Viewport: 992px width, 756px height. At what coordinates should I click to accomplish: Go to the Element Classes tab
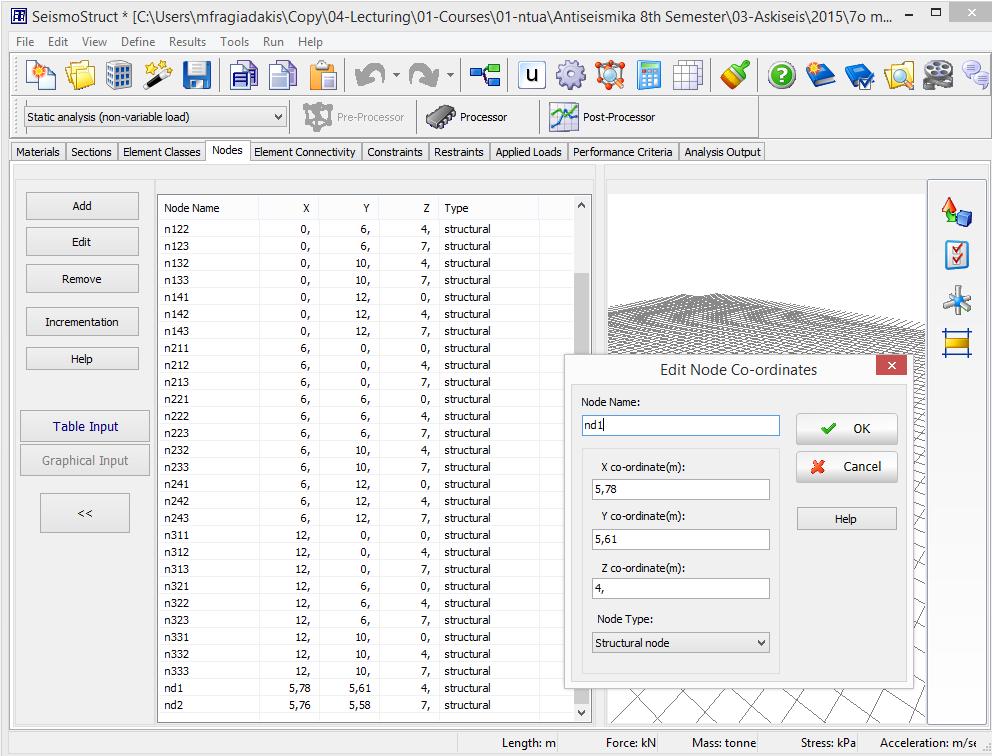[161, 152]
